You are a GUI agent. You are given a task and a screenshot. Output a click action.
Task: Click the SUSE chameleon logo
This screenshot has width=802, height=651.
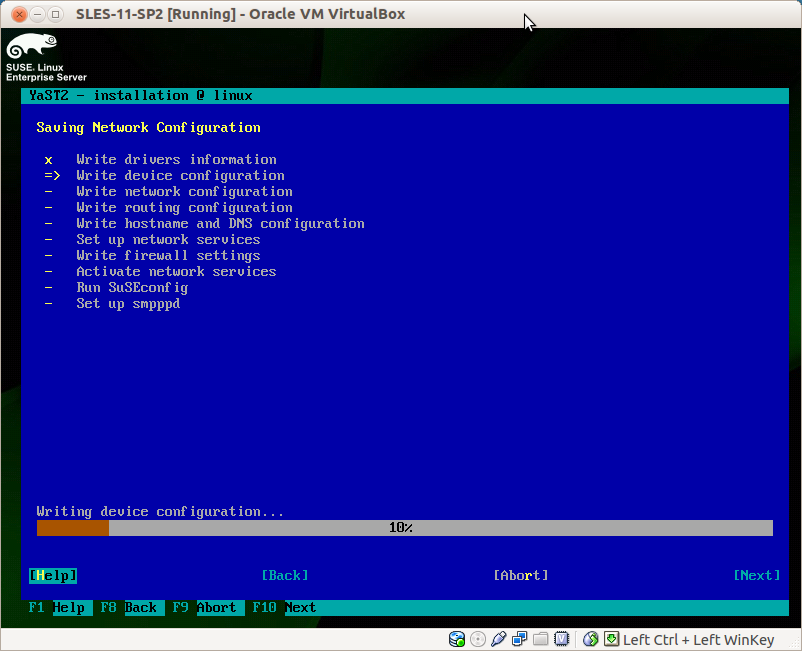(x=32, y=46)
